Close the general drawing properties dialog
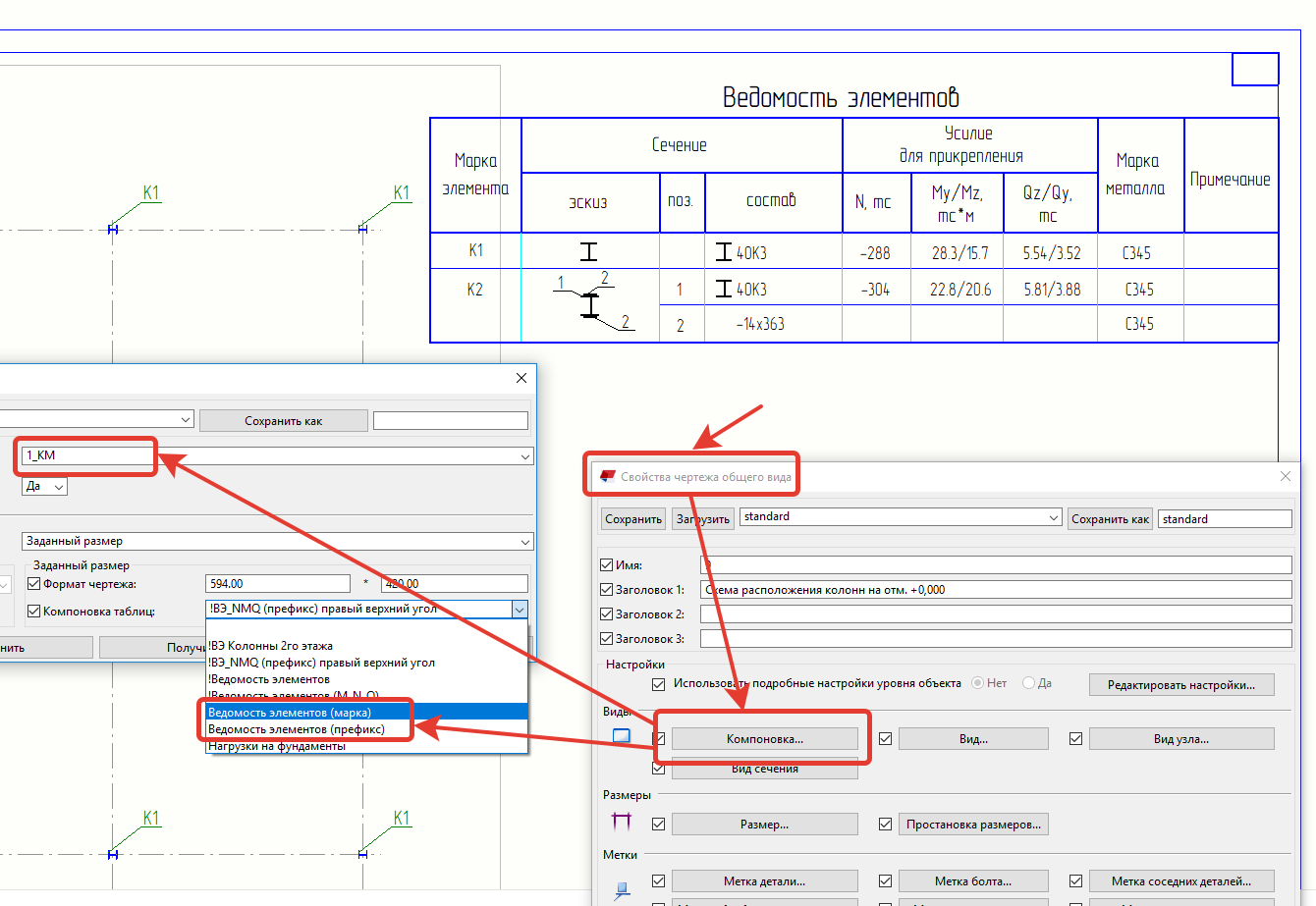 click(1286, 476)
